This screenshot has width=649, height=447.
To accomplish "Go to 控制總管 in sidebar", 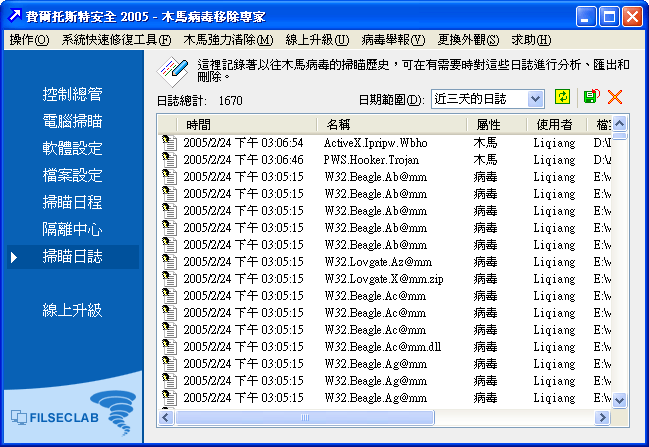I will point(73,95).
